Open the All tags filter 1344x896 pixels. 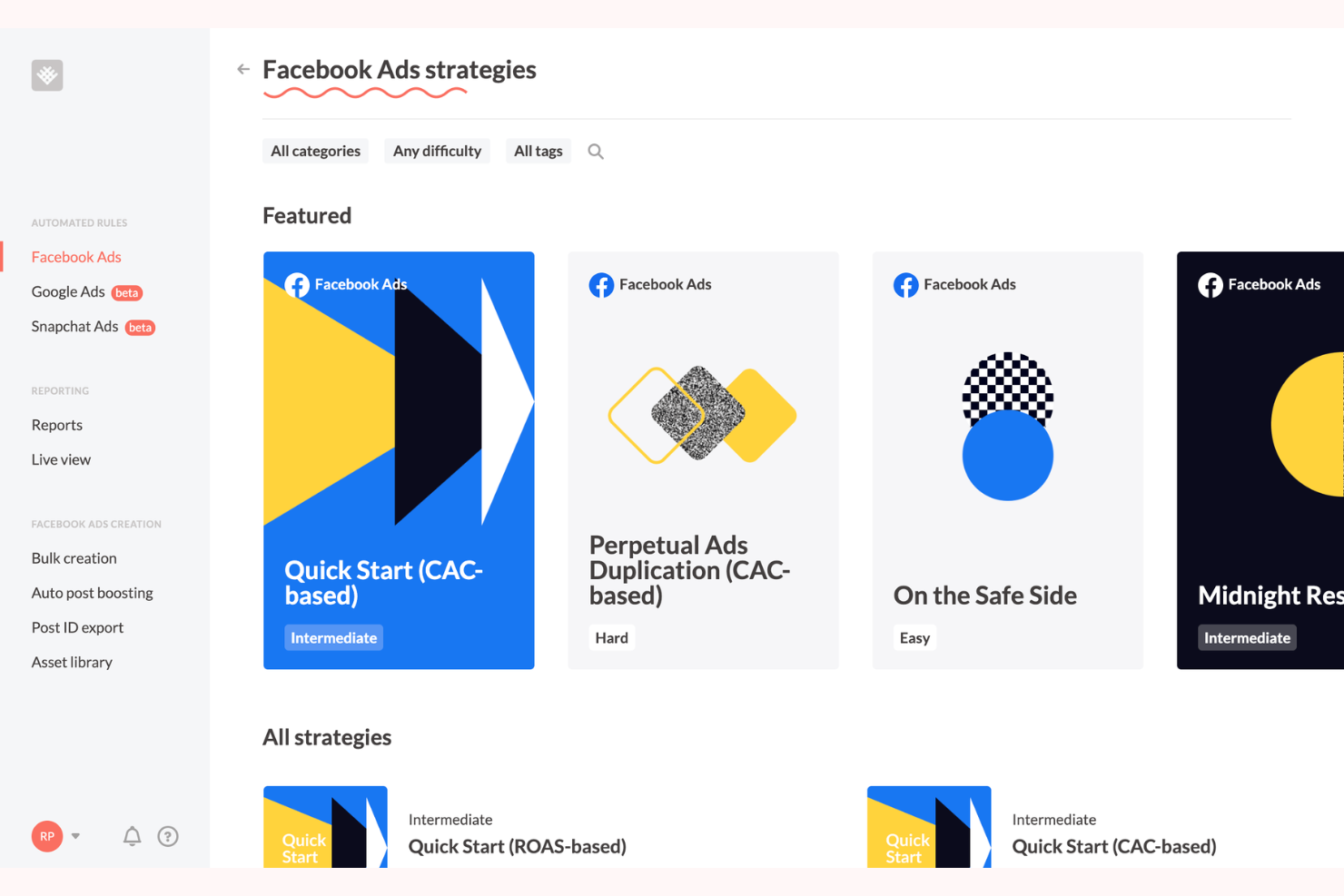click(538, 151)
